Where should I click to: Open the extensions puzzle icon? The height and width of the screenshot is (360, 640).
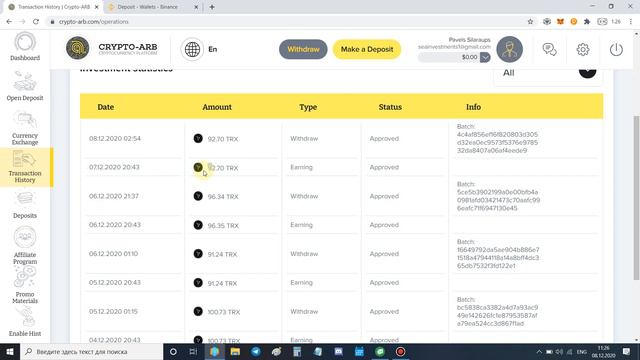(x=587, y=22)
